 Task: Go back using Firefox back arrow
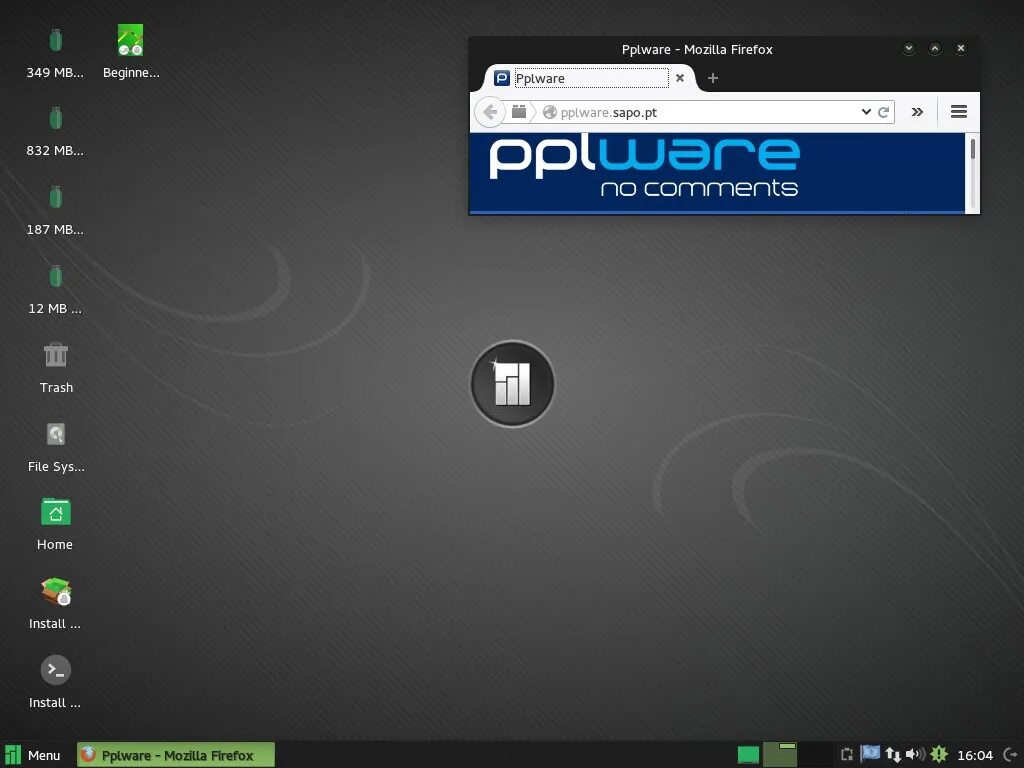click(490, 112)
